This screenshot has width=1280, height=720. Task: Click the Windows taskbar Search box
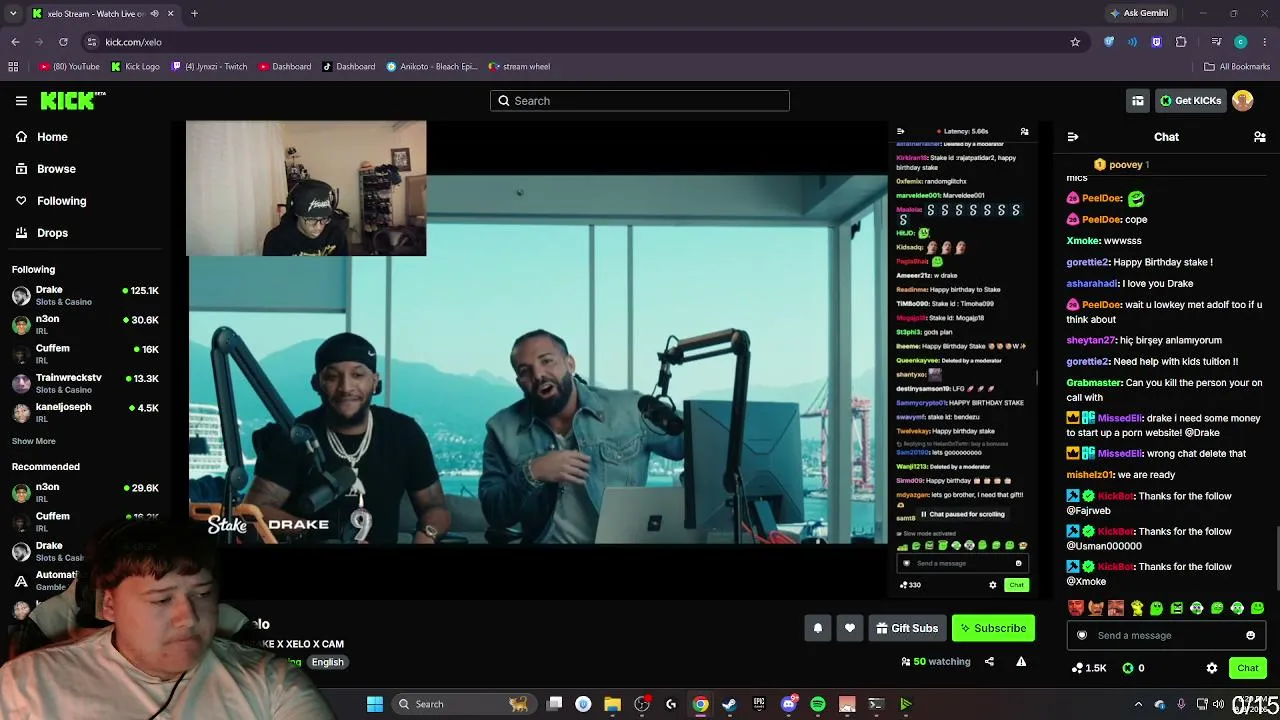click(462, 704)
